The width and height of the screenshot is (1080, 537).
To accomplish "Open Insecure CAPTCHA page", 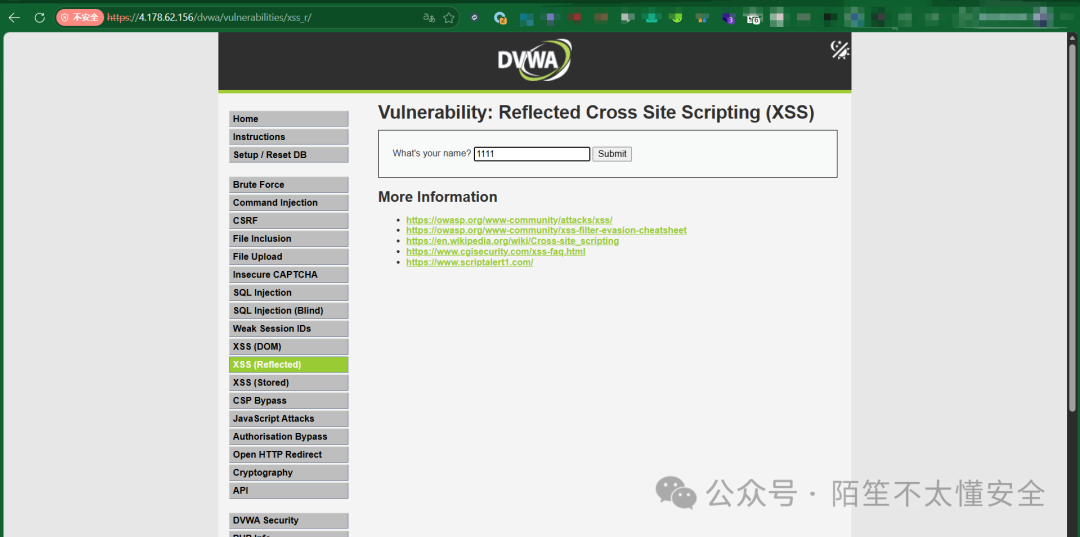I will 289,275.
